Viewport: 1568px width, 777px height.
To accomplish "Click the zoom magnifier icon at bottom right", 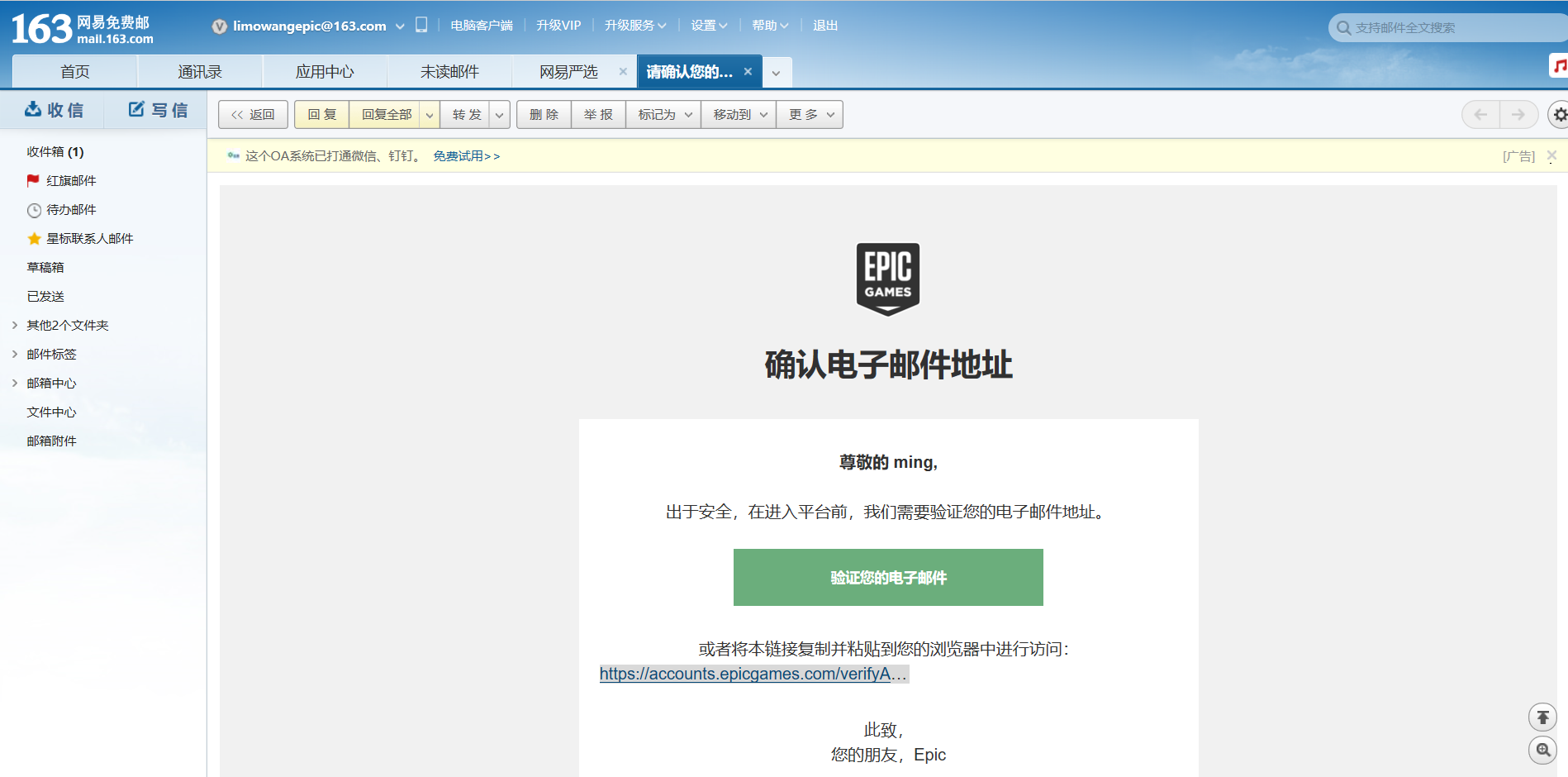I will tap(1542, 751).
